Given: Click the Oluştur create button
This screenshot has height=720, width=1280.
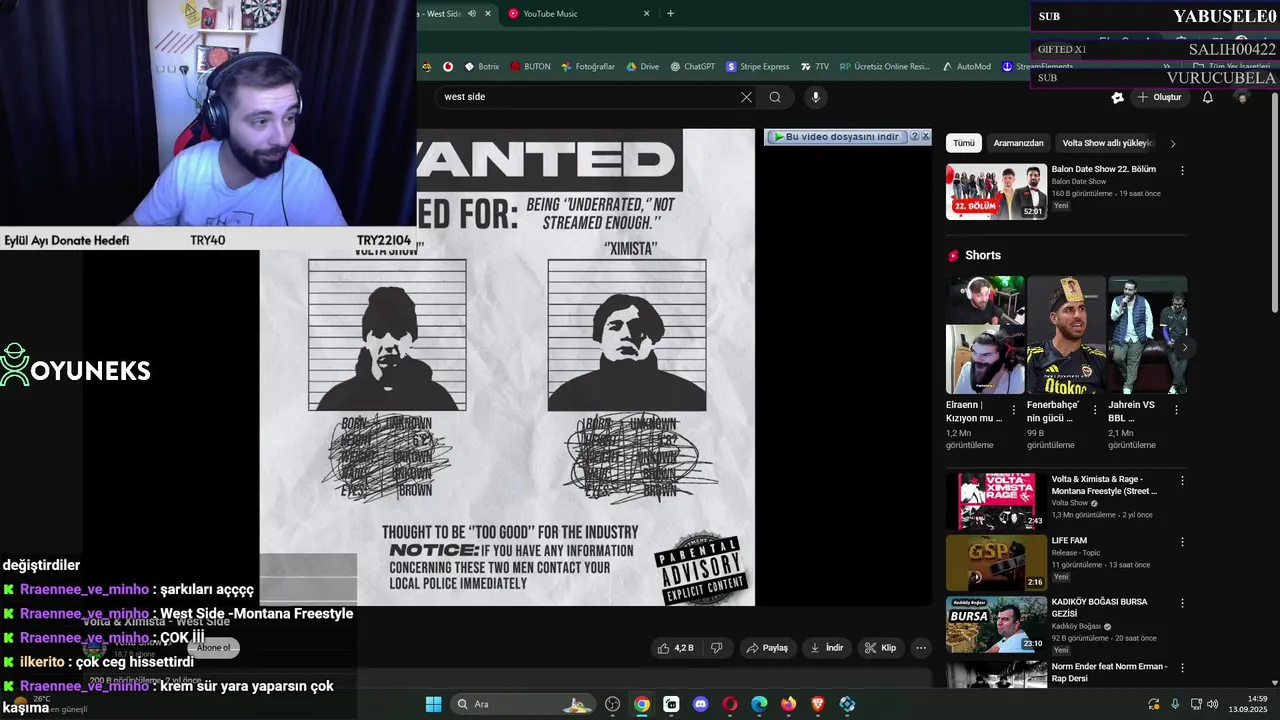Looking at the screenshot, I should click(x=1159, y=97).
